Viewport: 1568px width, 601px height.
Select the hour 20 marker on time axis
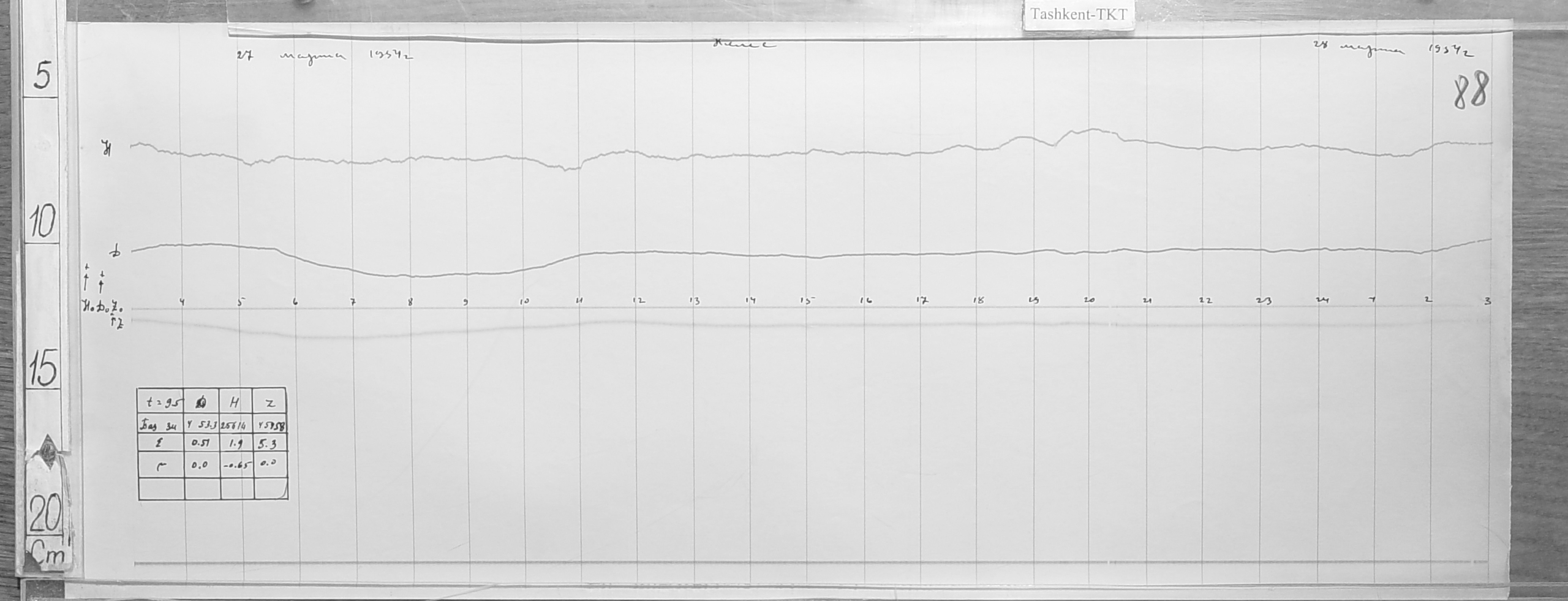tap(1089, 300)
